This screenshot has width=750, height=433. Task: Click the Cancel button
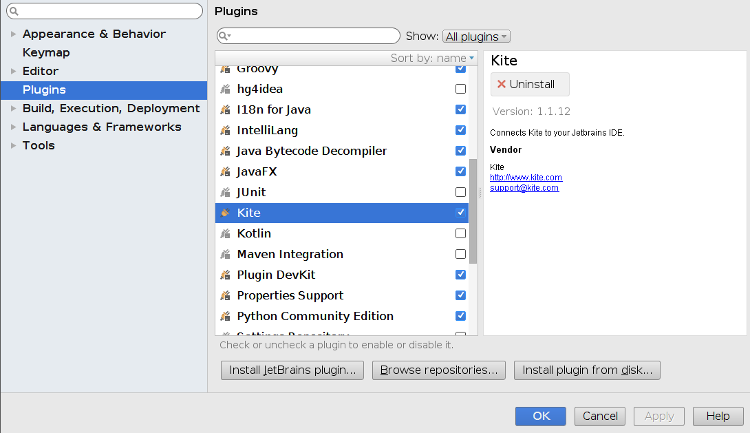600,416
